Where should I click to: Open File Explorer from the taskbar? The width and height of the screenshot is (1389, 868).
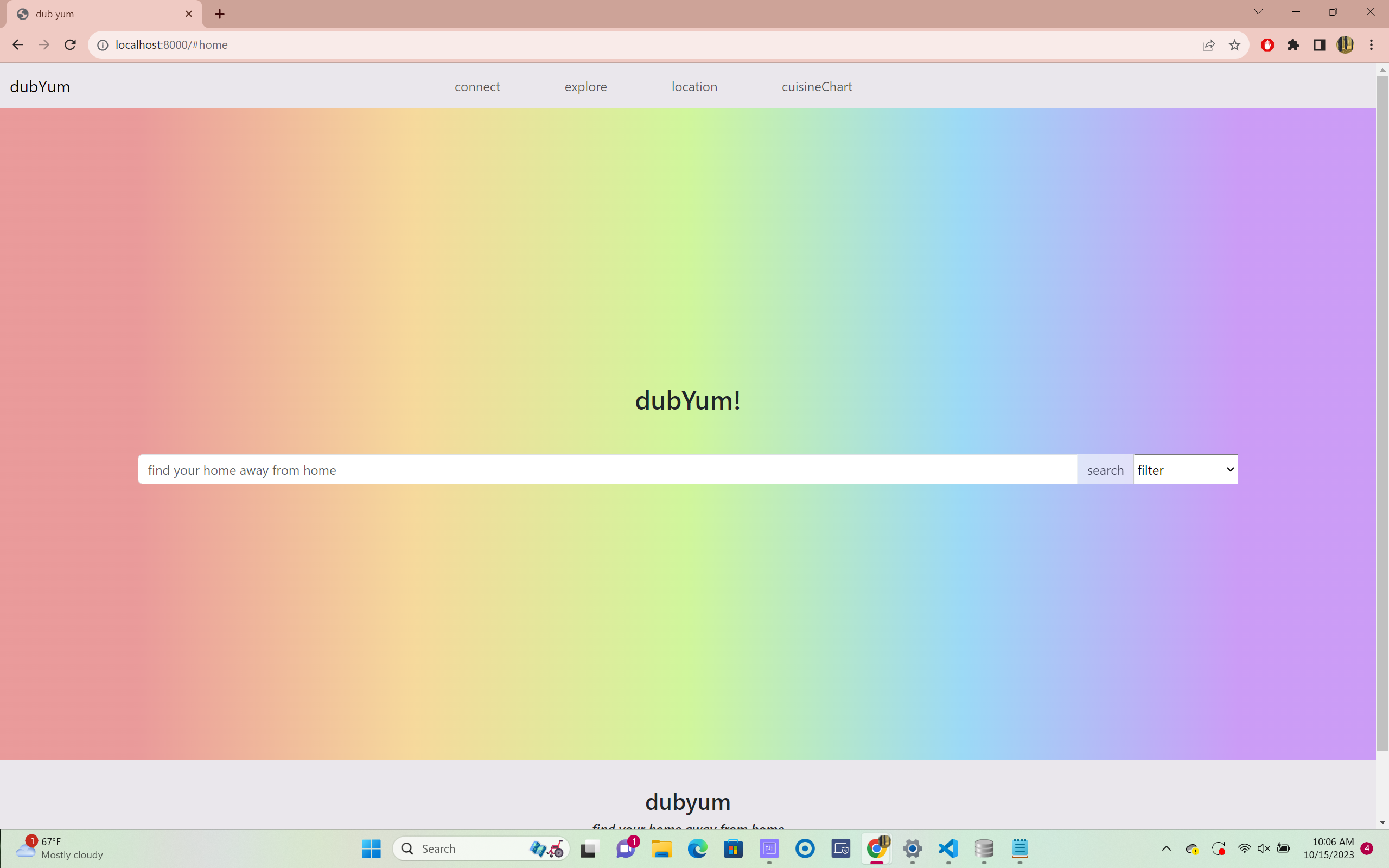pyautogui.click(x=661, y=848)
